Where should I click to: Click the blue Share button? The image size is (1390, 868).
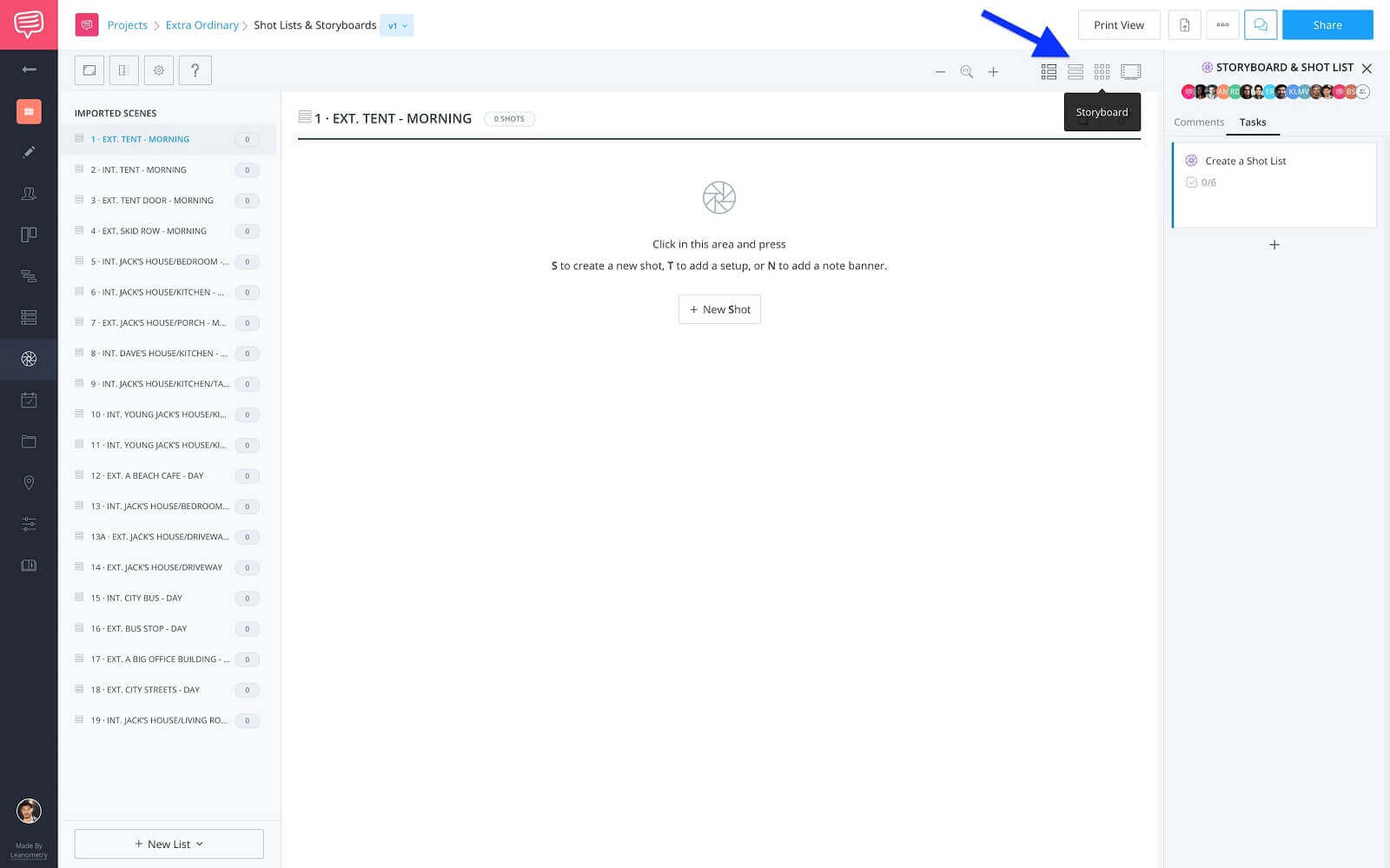pyautogui.click(x=1327, y=25)
